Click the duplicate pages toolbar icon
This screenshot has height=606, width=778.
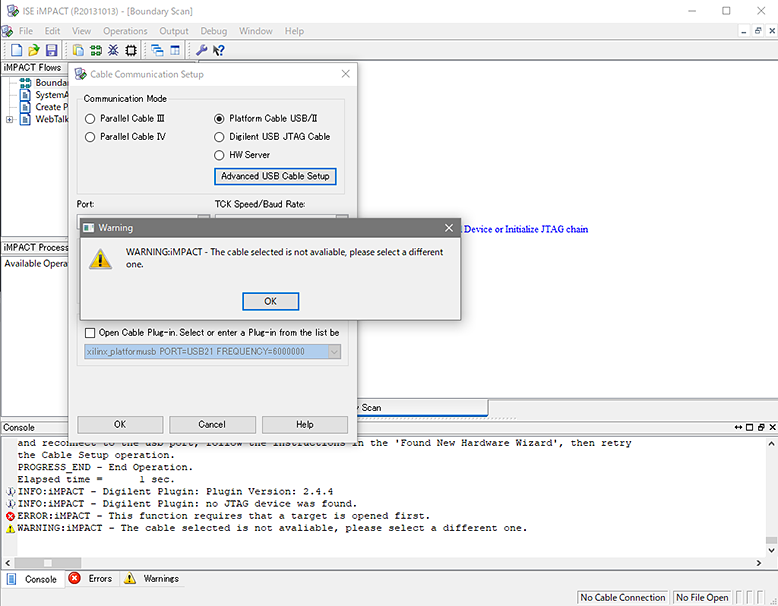[x=78, y=50]
